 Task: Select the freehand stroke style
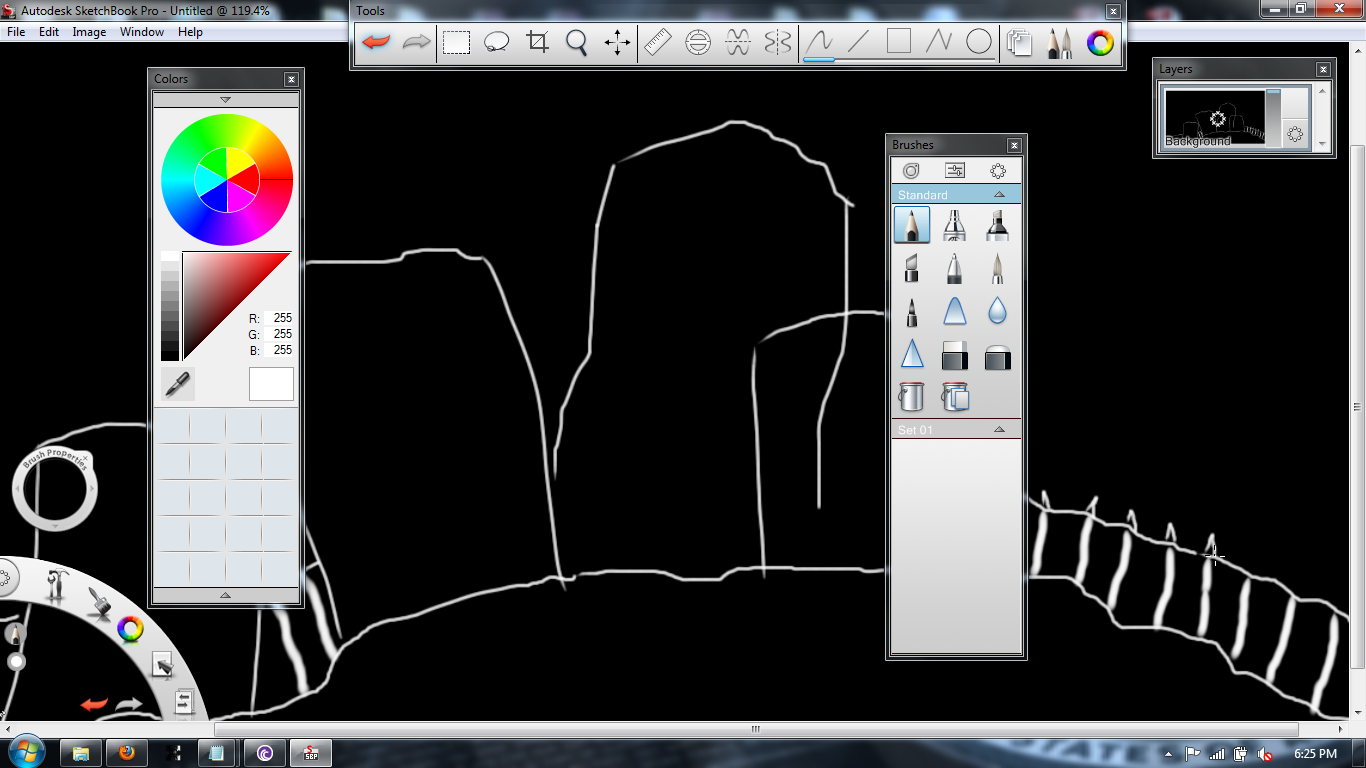tap(819, 42)
